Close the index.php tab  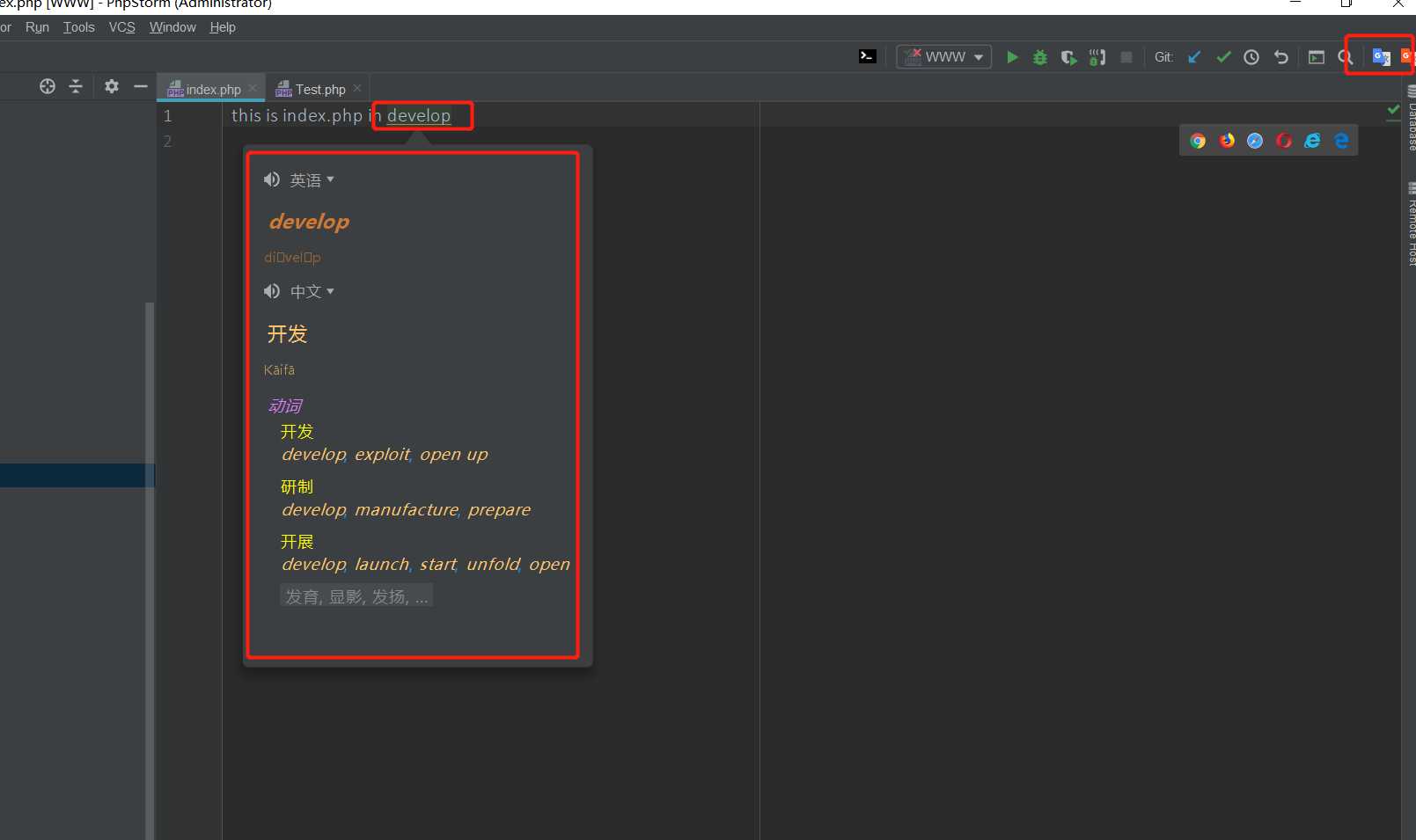click(253, 88)
